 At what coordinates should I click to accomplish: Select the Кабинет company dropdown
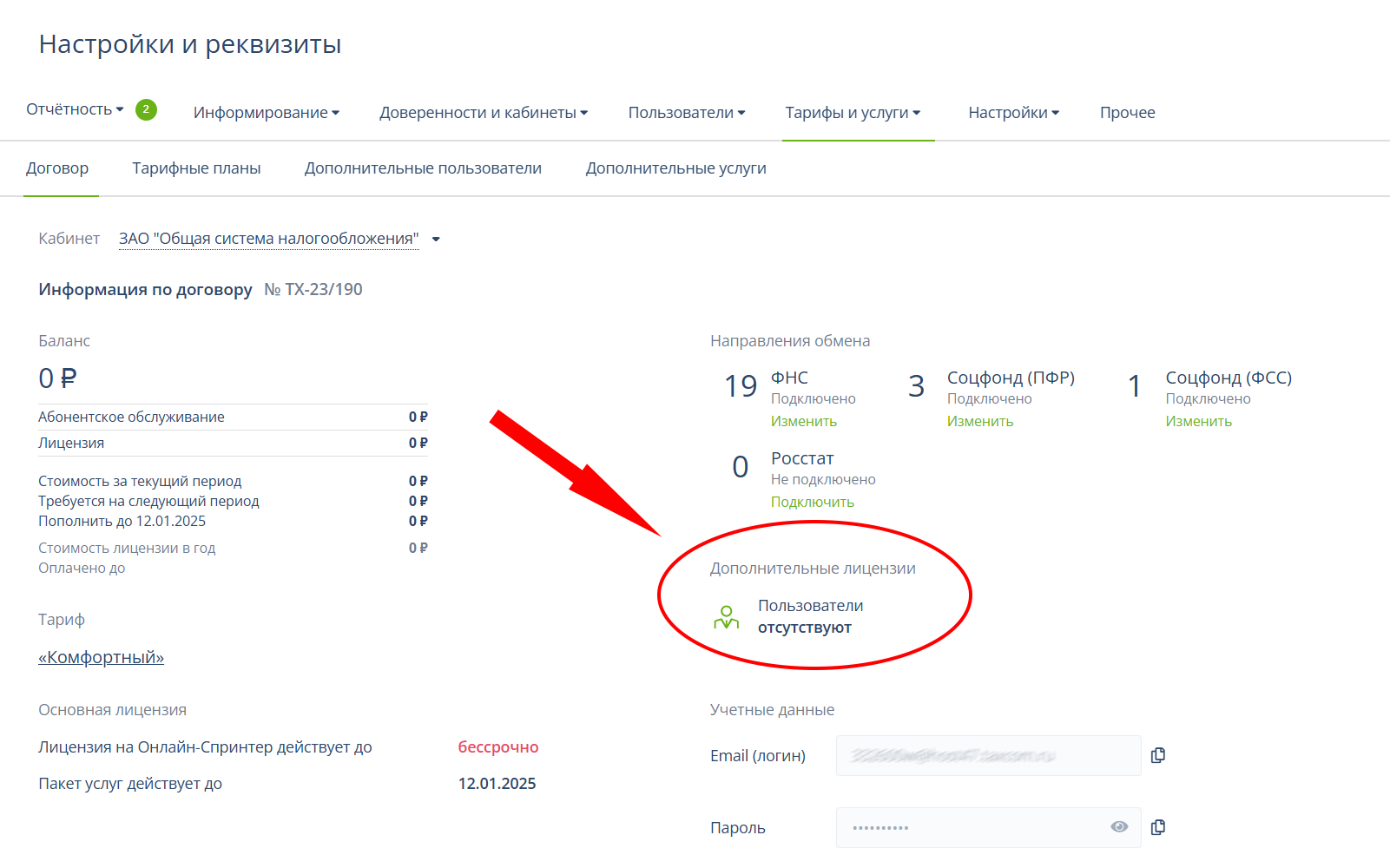point(279,239)
